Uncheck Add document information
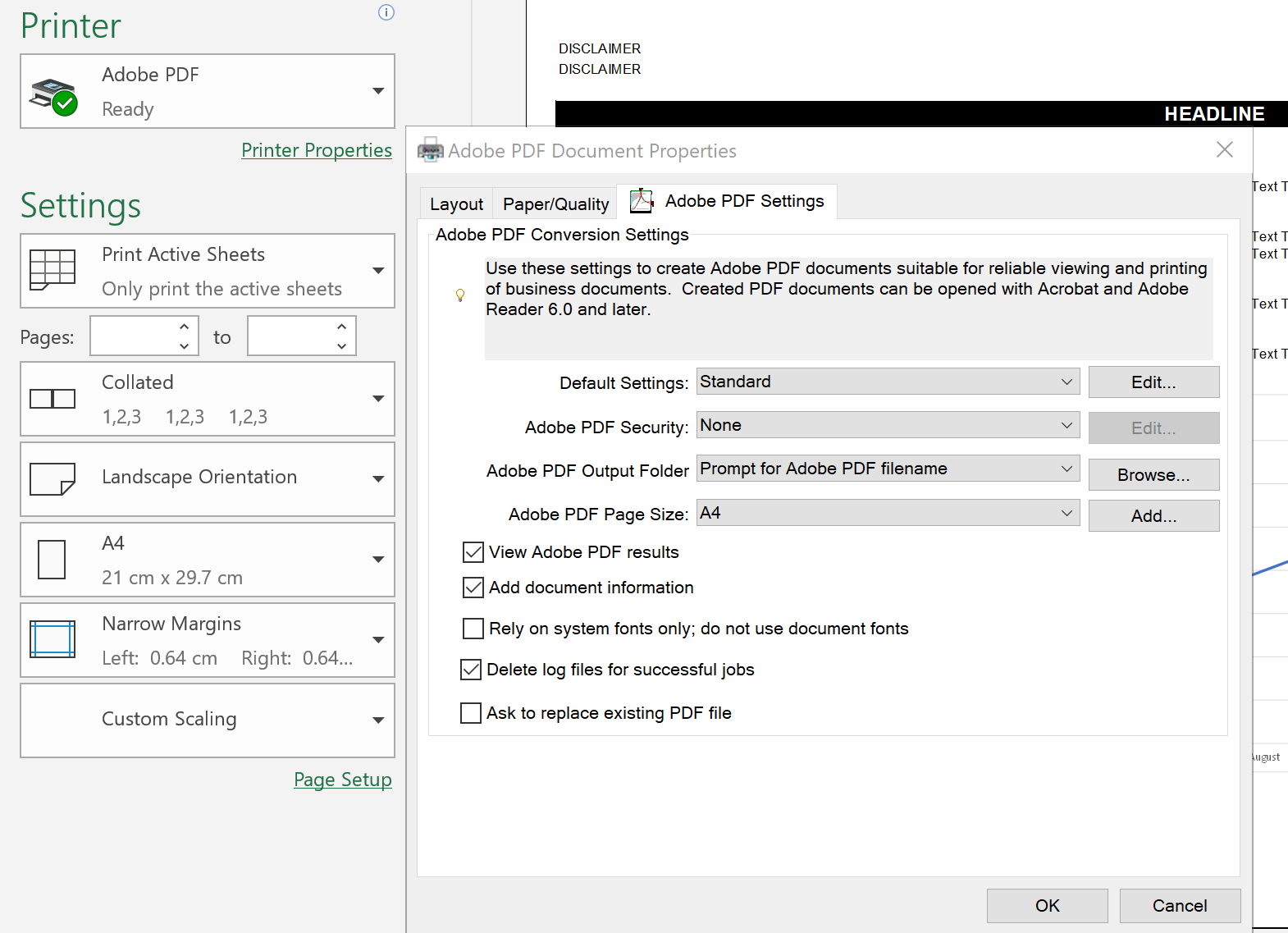Image resolution: width=1288 pixels, height=933 pixels. click(473, 588)
